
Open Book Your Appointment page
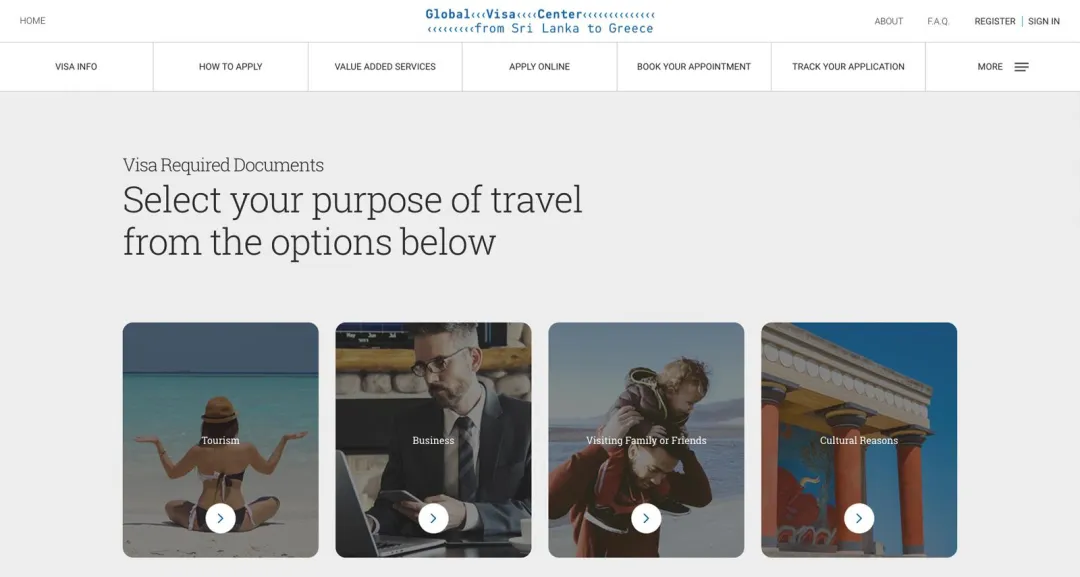694,67
